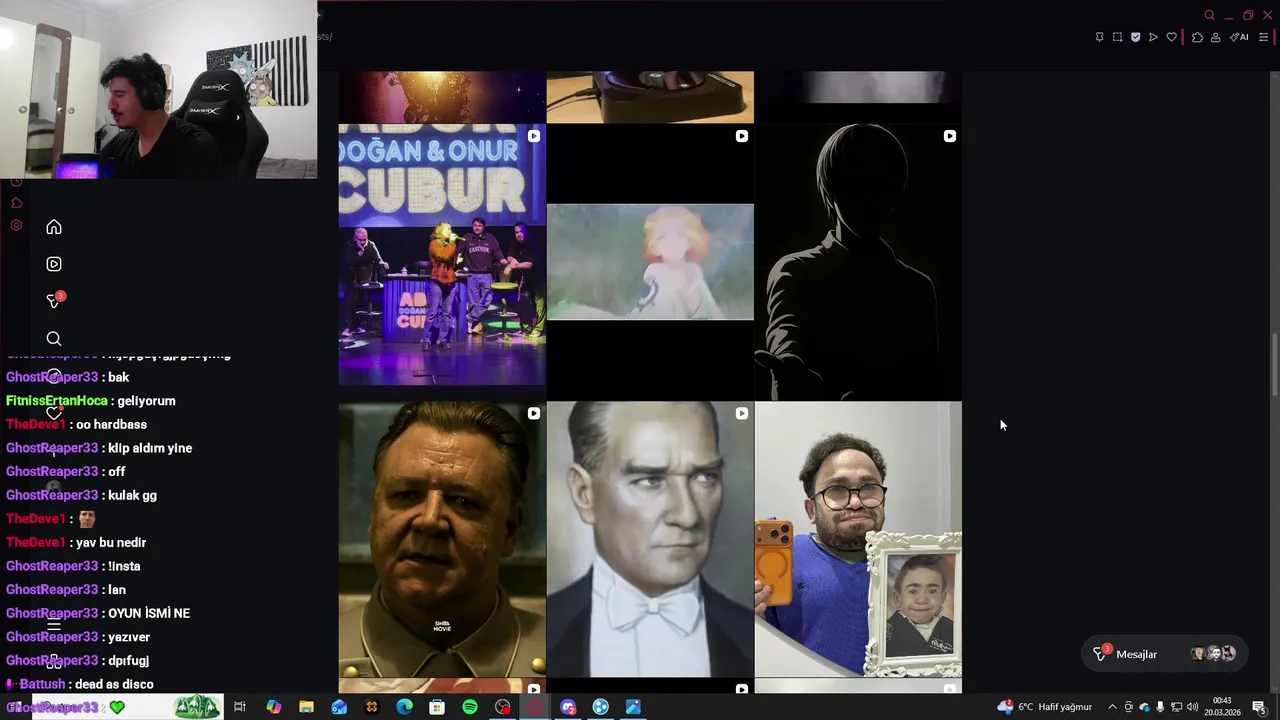The width and height of the screenshot is (1280, 720).
Task: Open clock showing 00:43 20.03.2026
Action: point(1222,707)
